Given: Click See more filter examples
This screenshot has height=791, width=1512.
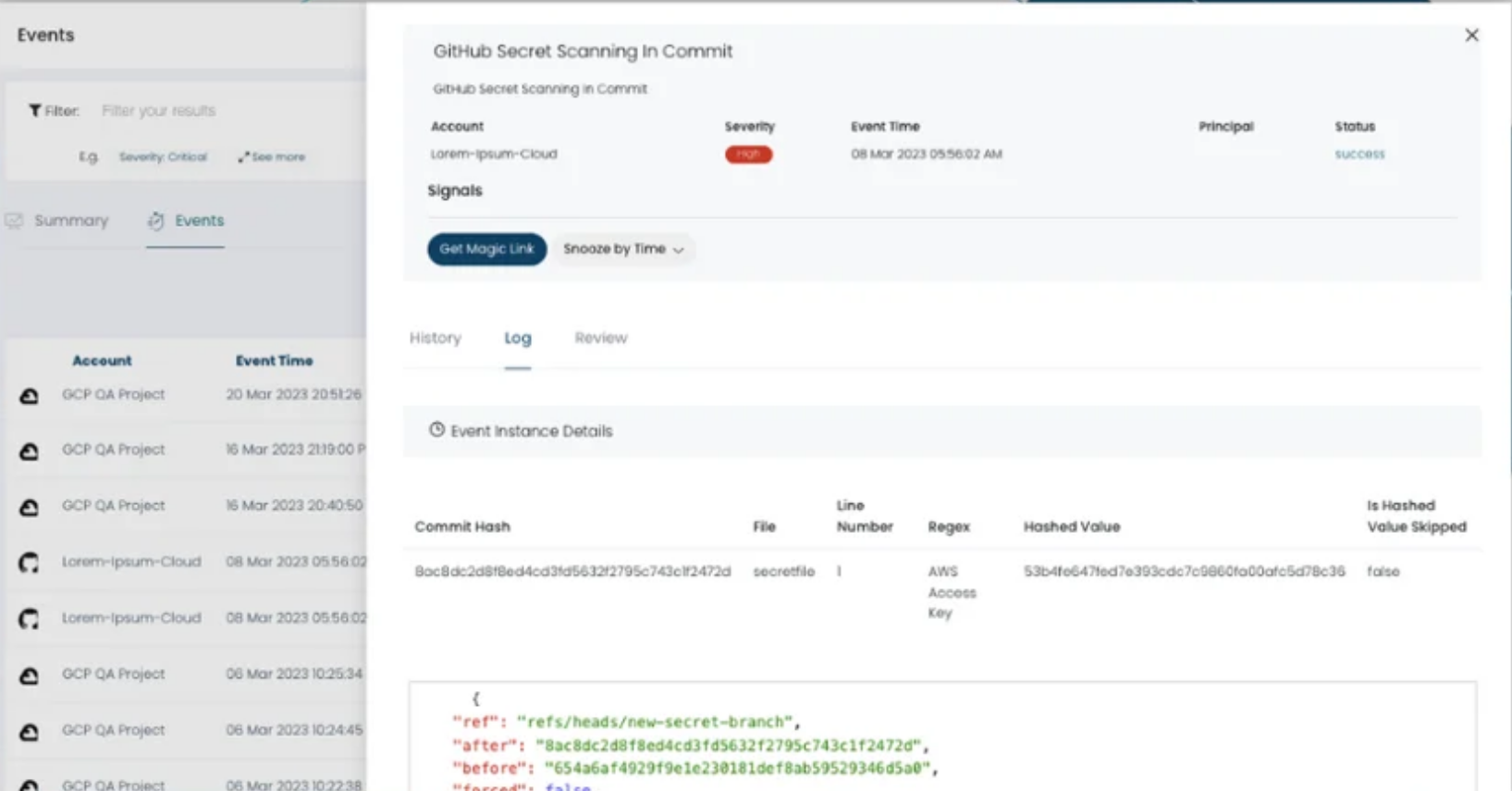Looking at the screenshot, I should point(272,156).
